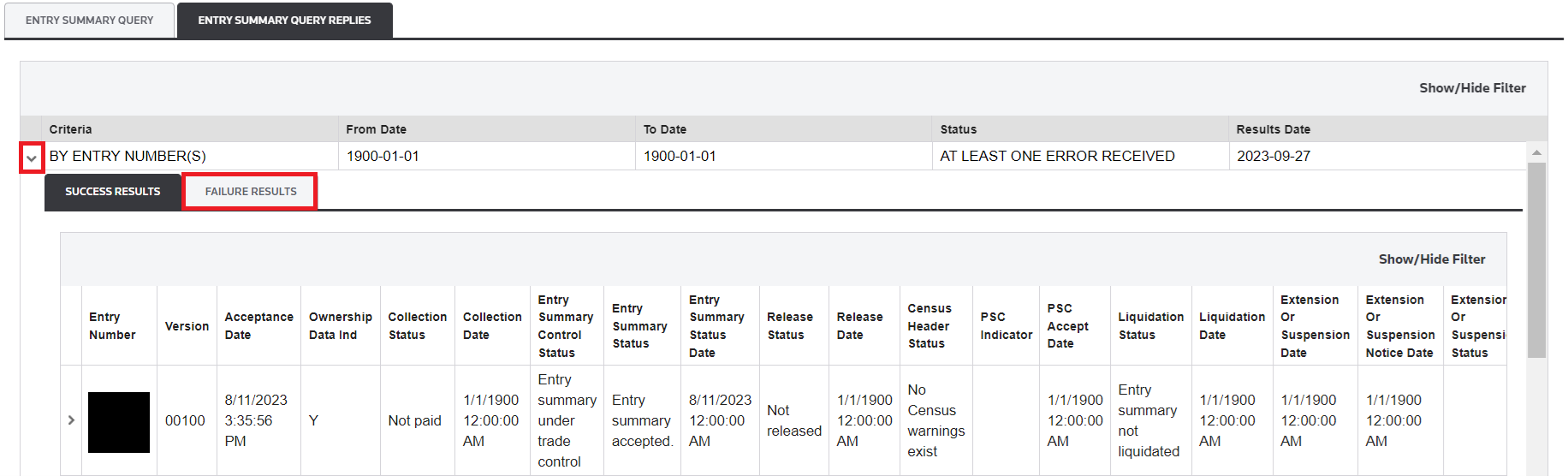The width and height of the screenshot is (1568, 476).
Task: Select the Entry Summary Query Replies tab
Action: click(x=284, y=21)
